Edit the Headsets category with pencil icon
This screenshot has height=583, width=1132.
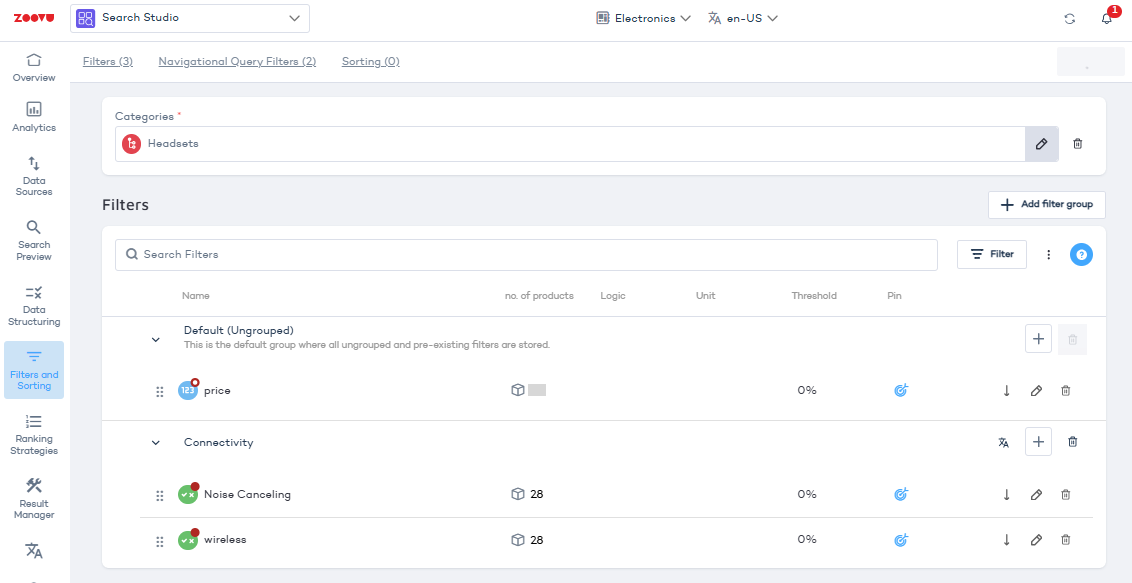(x=1041, y=144)
